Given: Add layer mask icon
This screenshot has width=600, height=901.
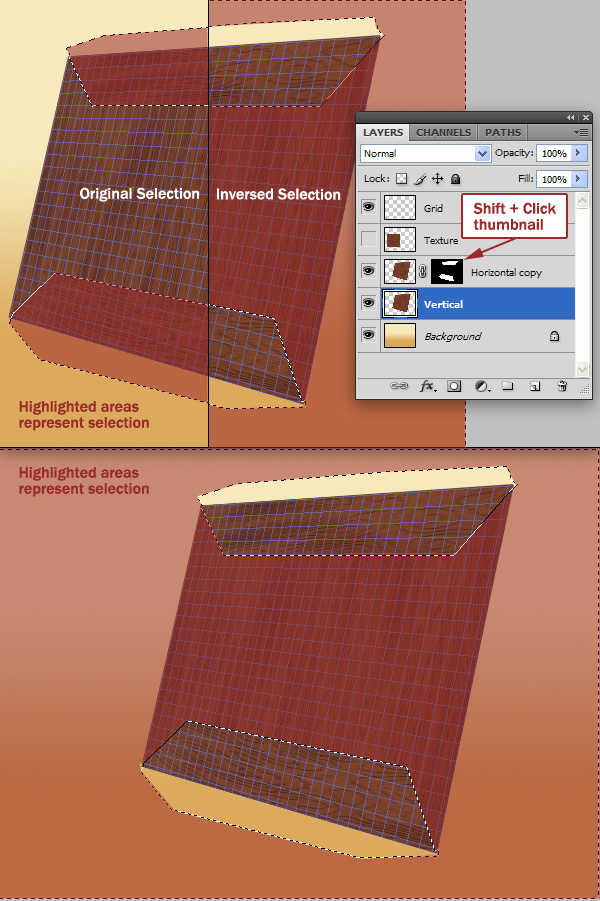Looking at the screenshot, I should pyautogui.click(x=454, y=386).
